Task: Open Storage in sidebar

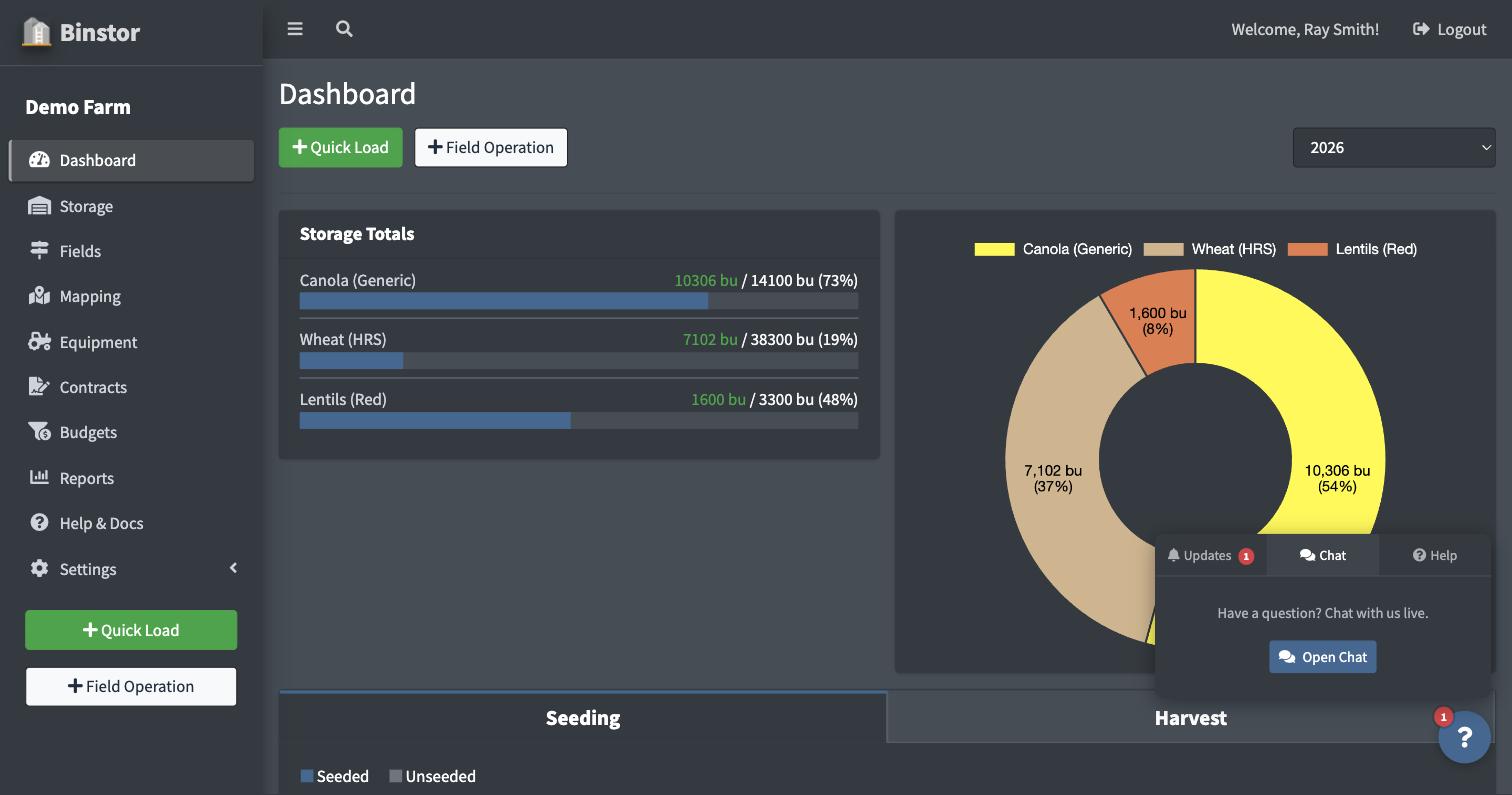Action: click(131, 206)
